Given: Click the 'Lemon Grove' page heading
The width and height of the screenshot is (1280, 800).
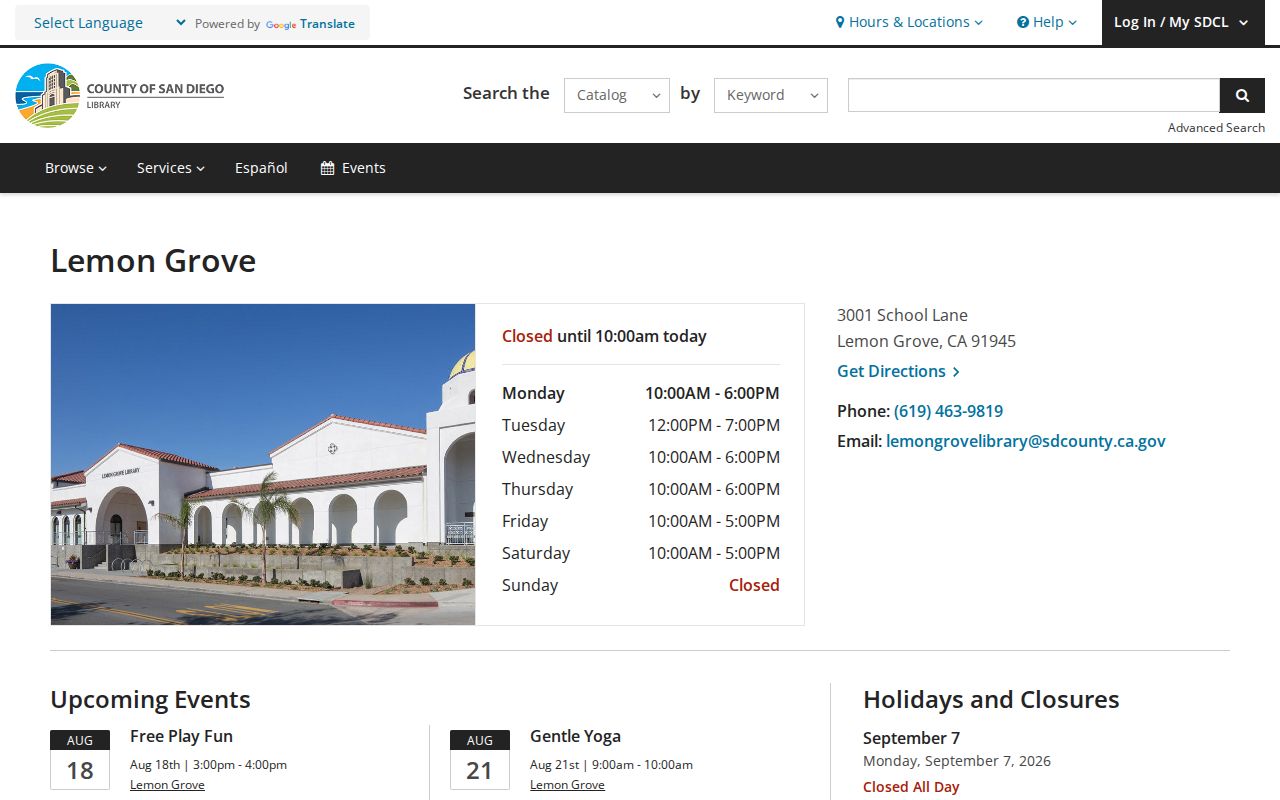Looking at the screenshot, I should [x=153, y=261].
